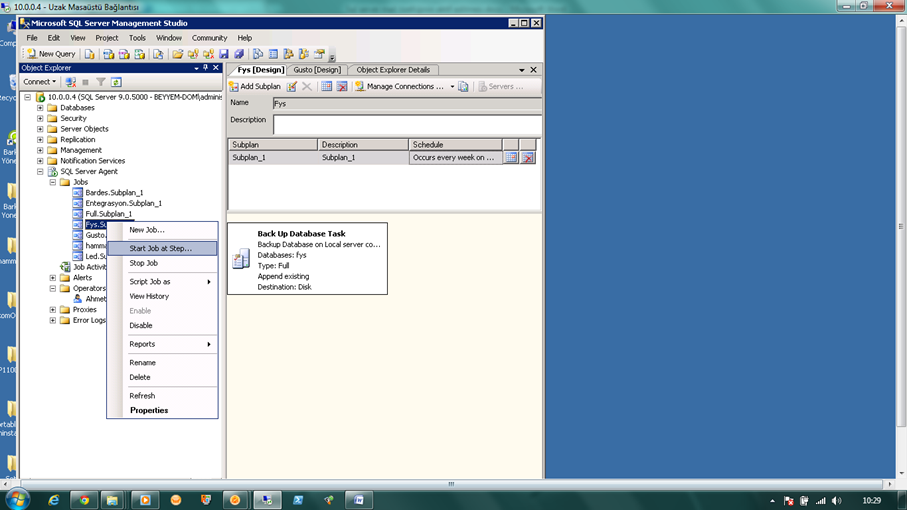This screenshot has height=510, width=907.
Task: Open the Tools menu
Action: (137, 38)
